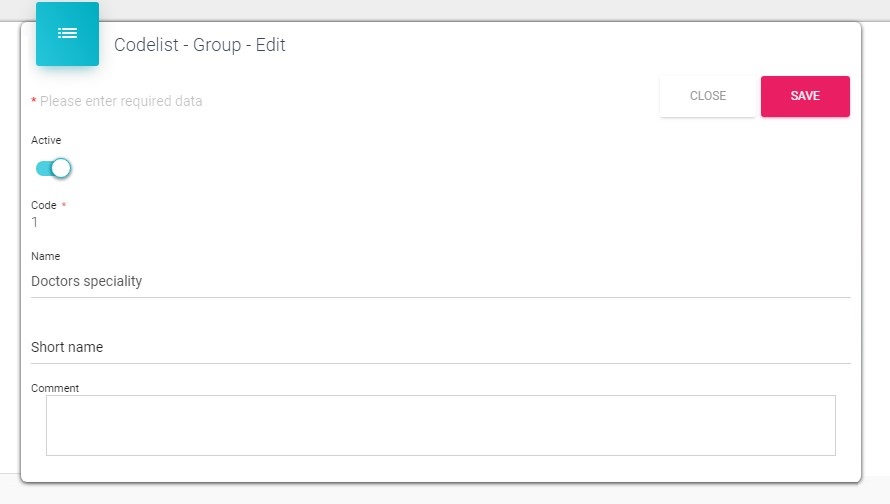Toggle the Active switch off

click(53, 168)
